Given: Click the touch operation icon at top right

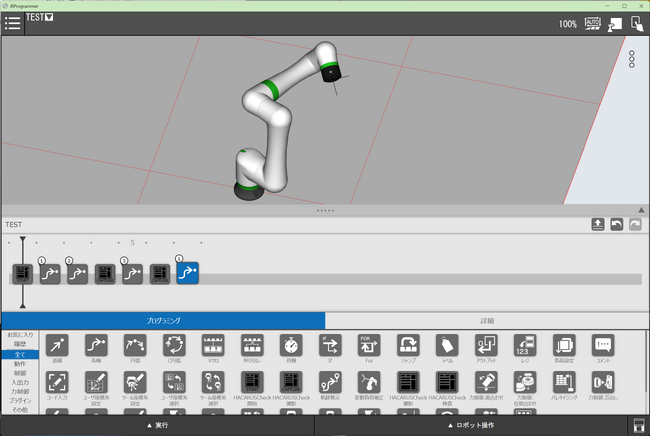Looking at the screenshot, I should click(x=635, y=23).
